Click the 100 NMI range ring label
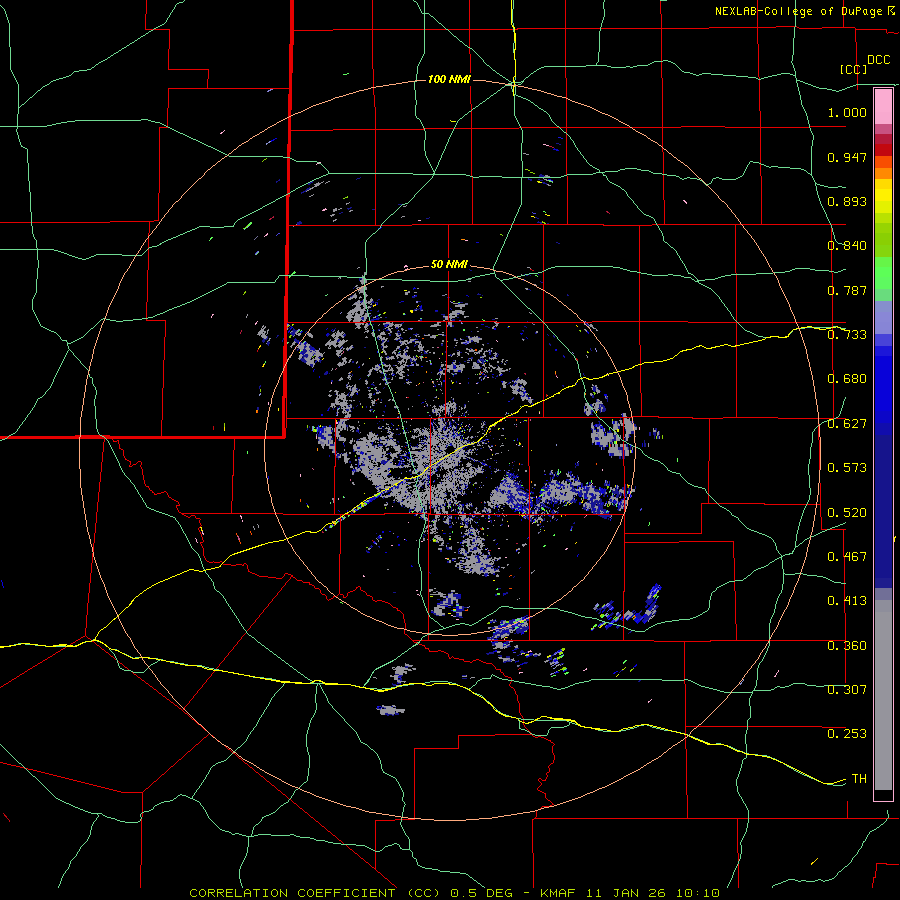The width and height of the screenshot is (900, 900). [x=449, y=79]
